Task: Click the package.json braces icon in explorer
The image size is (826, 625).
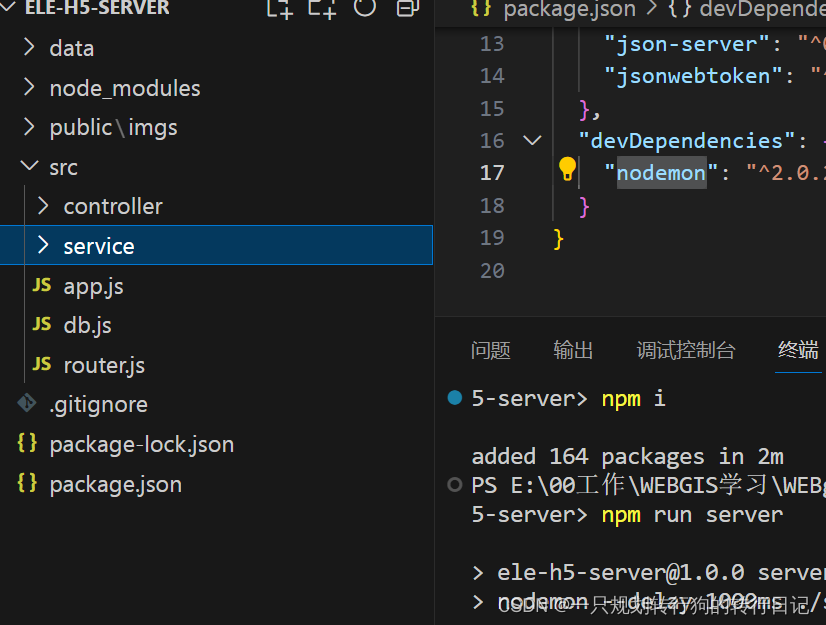Action: 27,483
